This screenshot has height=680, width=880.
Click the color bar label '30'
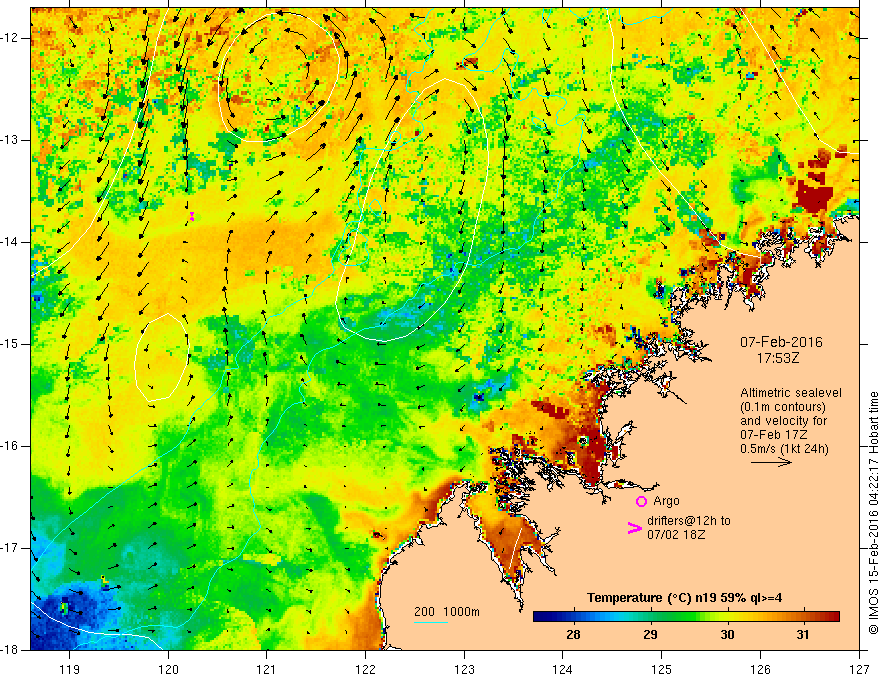727,635
